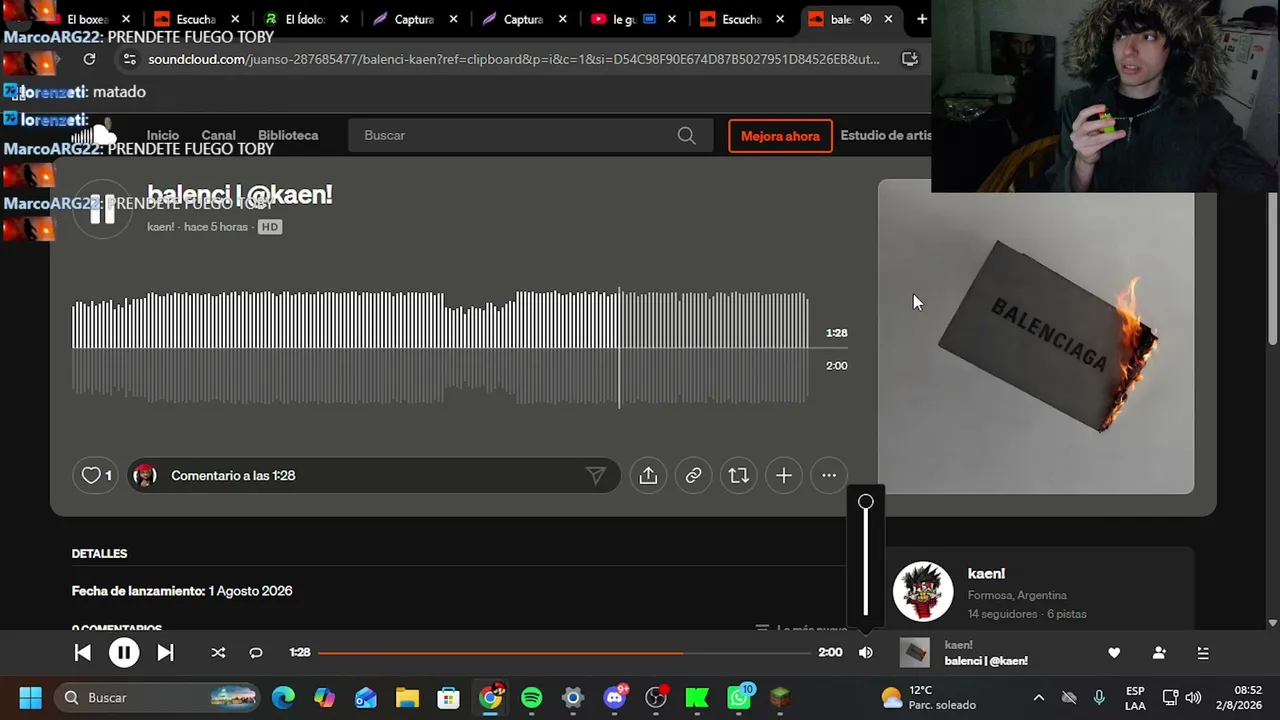Open File Explorer from the taskbar
This screenshot has width=1280, height=720.
pos(407,698)
